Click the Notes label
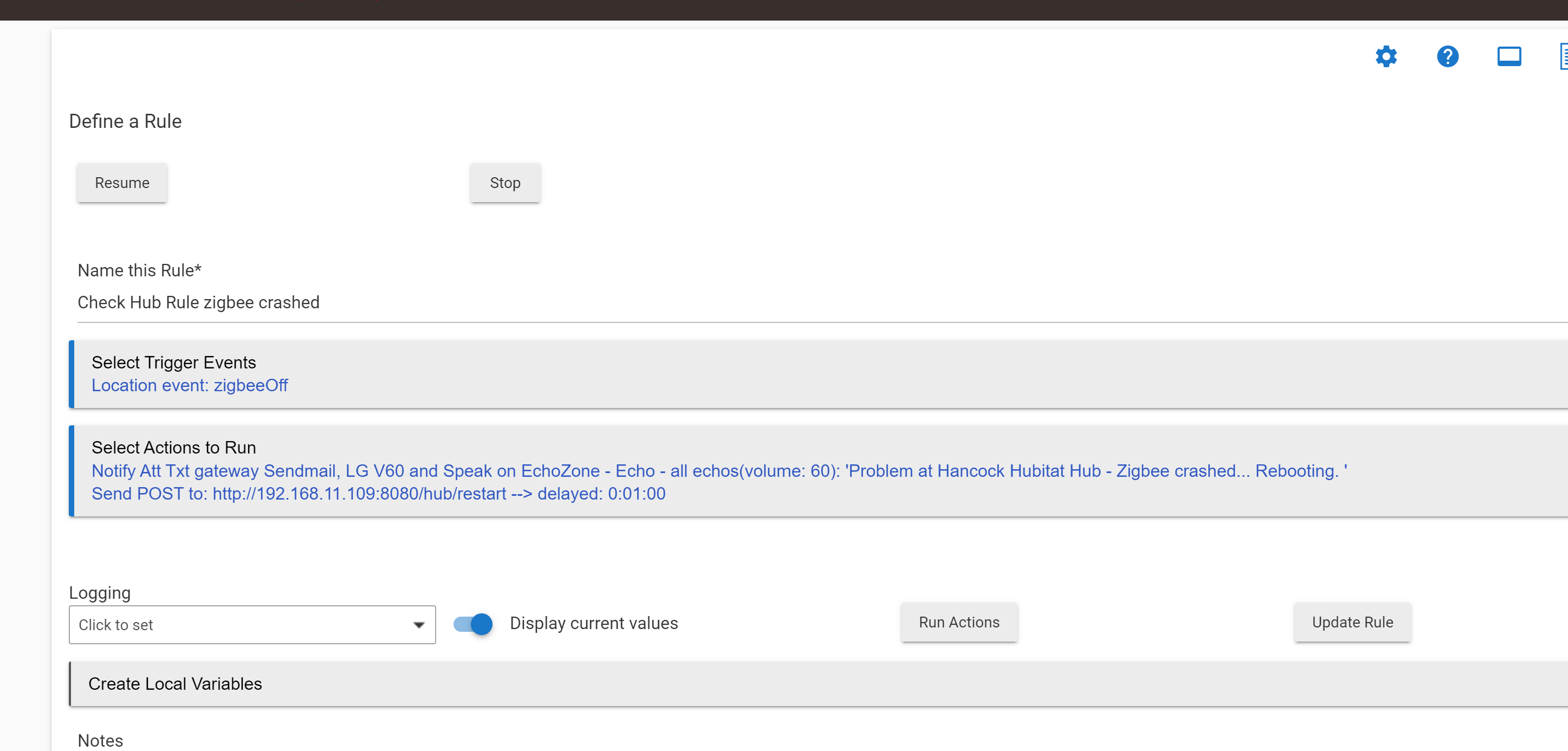 coord(100,740)
